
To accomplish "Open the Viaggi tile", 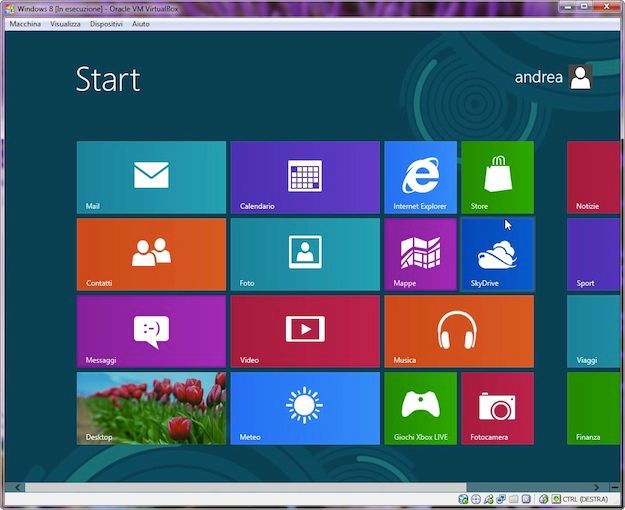I will [593, 331].
